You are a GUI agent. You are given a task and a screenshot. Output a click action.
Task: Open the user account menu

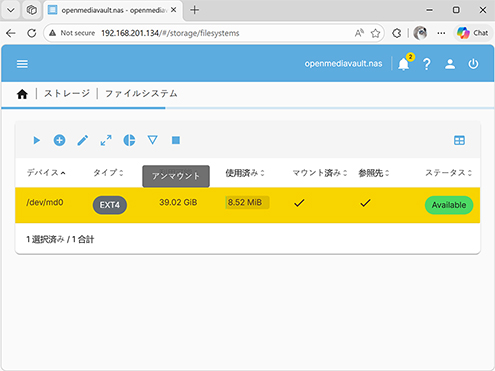(x=450, y=64)
